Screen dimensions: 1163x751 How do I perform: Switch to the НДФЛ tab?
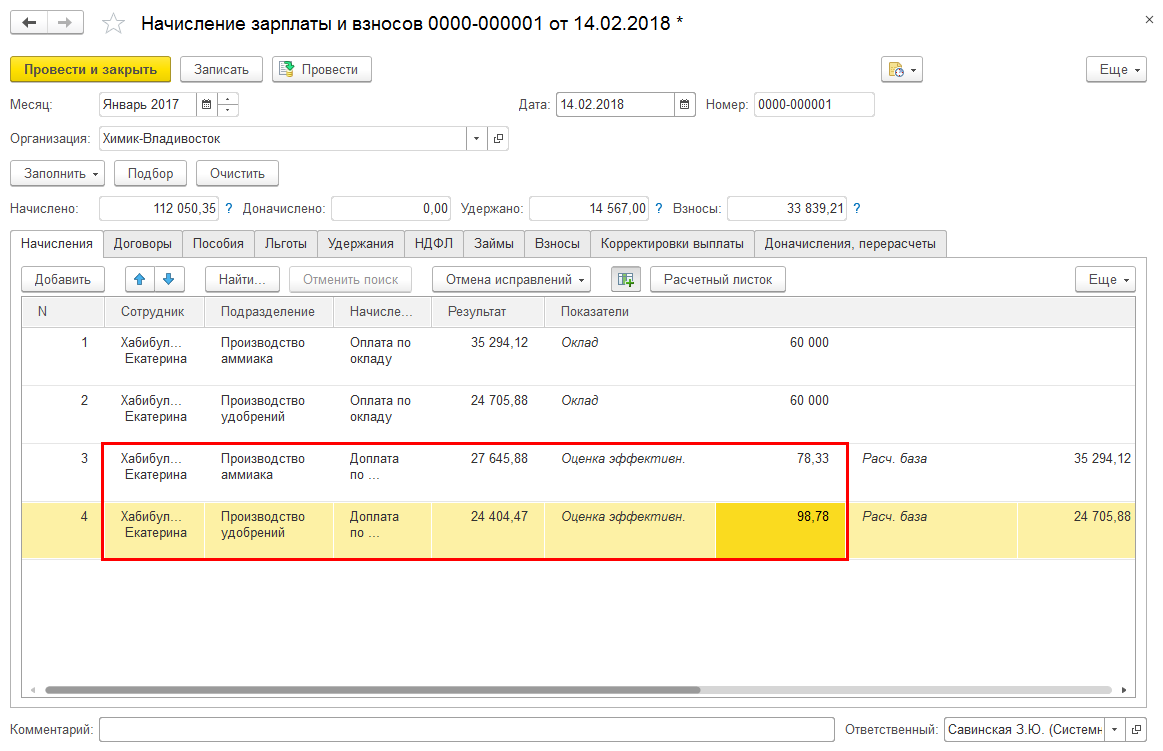434,243
